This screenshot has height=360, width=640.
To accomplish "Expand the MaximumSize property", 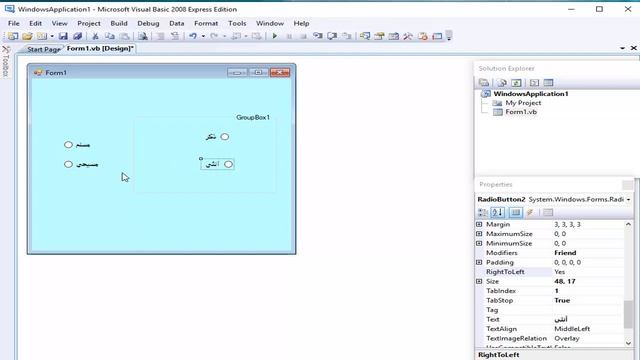I will [x=479, y=234].
